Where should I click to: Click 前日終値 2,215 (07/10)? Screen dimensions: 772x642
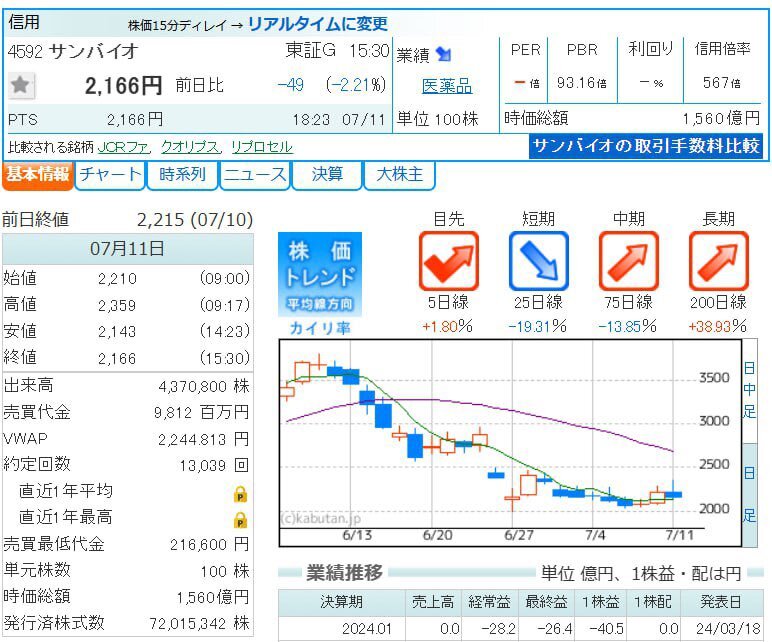pyautogui.click(x=128, y=219)
